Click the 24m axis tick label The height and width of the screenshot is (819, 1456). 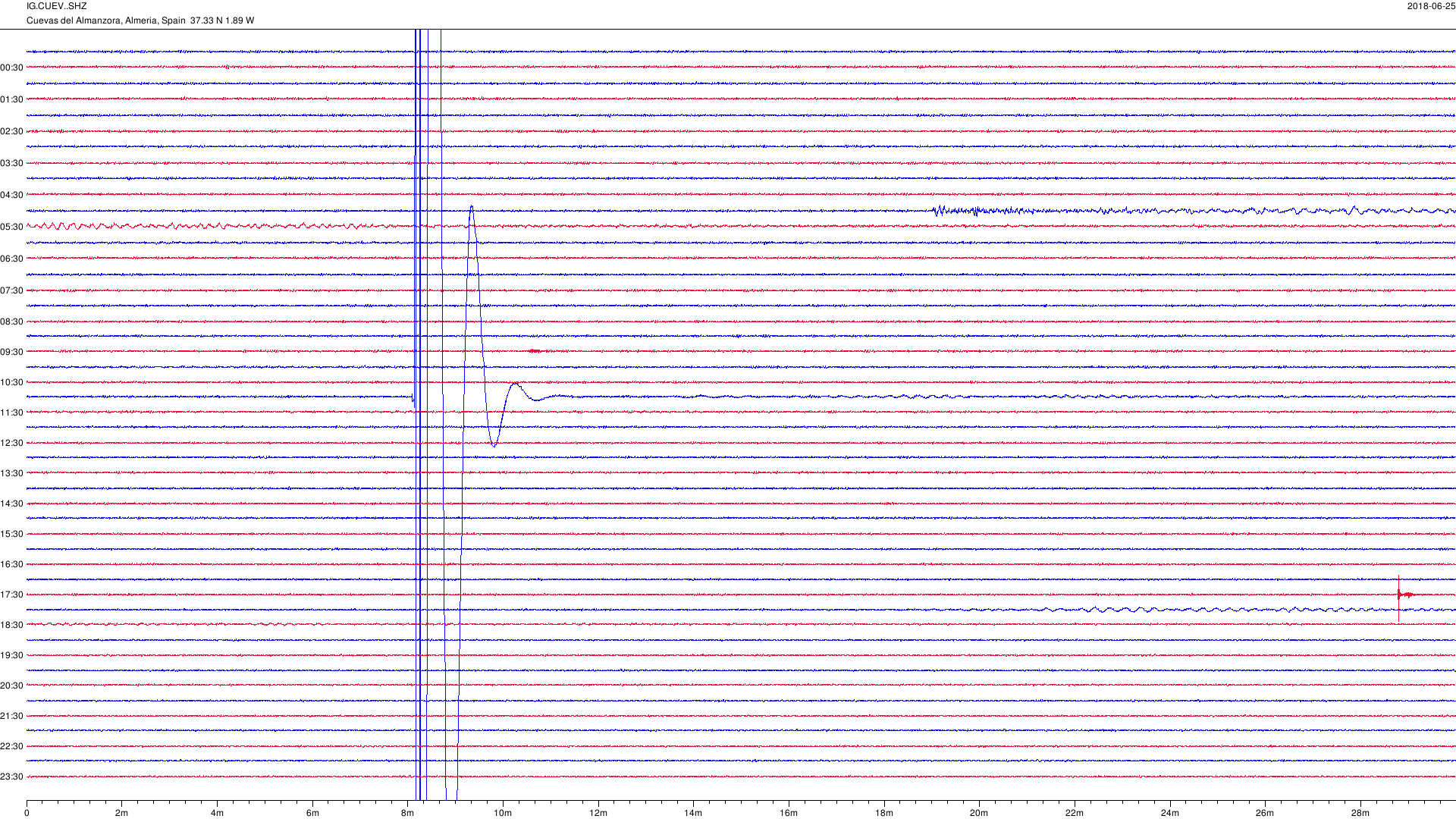[1170, 813]
